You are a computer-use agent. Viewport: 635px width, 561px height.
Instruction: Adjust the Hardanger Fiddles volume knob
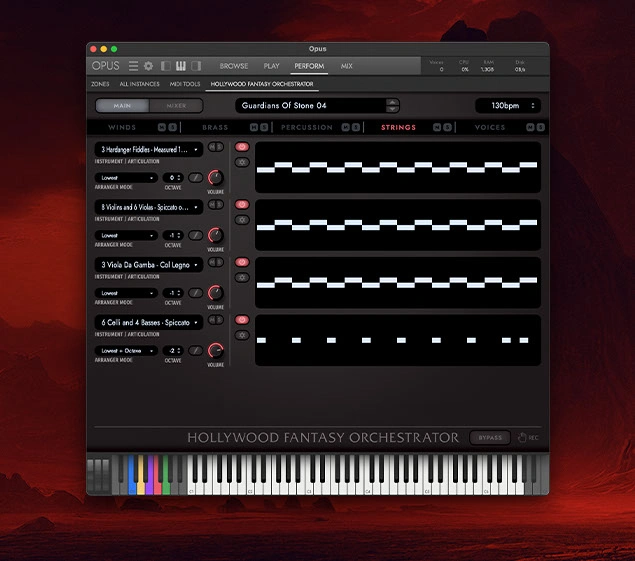[215, 177]
